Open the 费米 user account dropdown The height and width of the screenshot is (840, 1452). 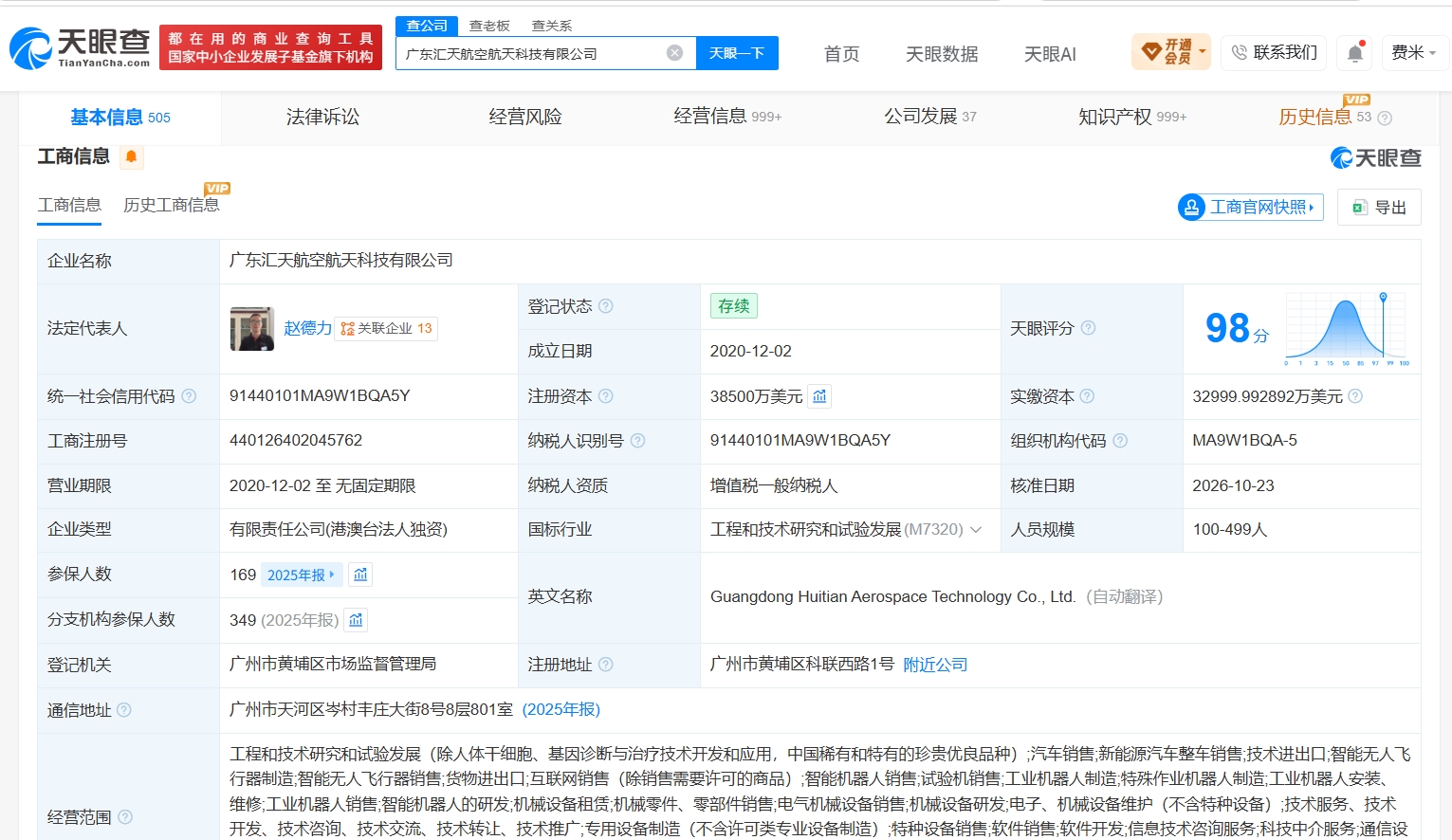point(1413,53)
